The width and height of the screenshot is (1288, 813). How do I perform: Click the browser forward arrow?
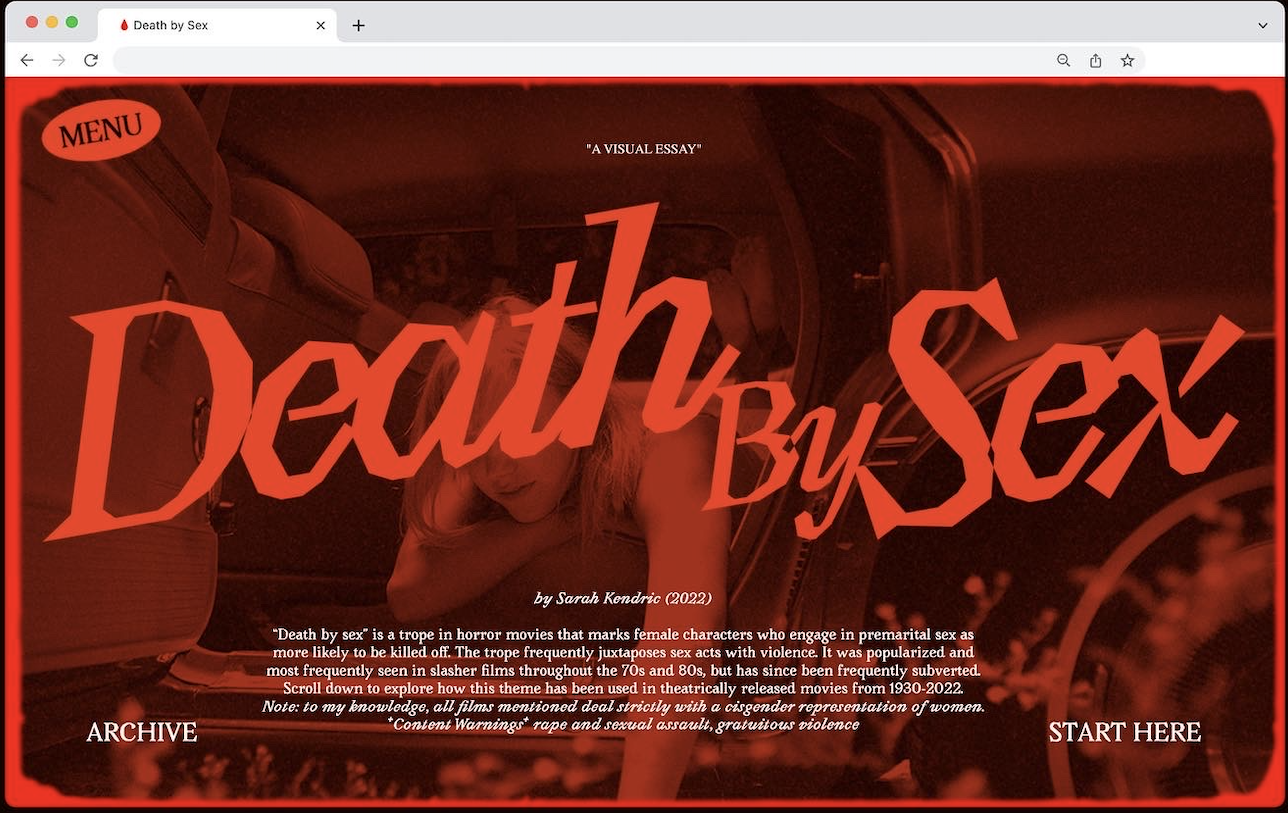click(59, 60)
